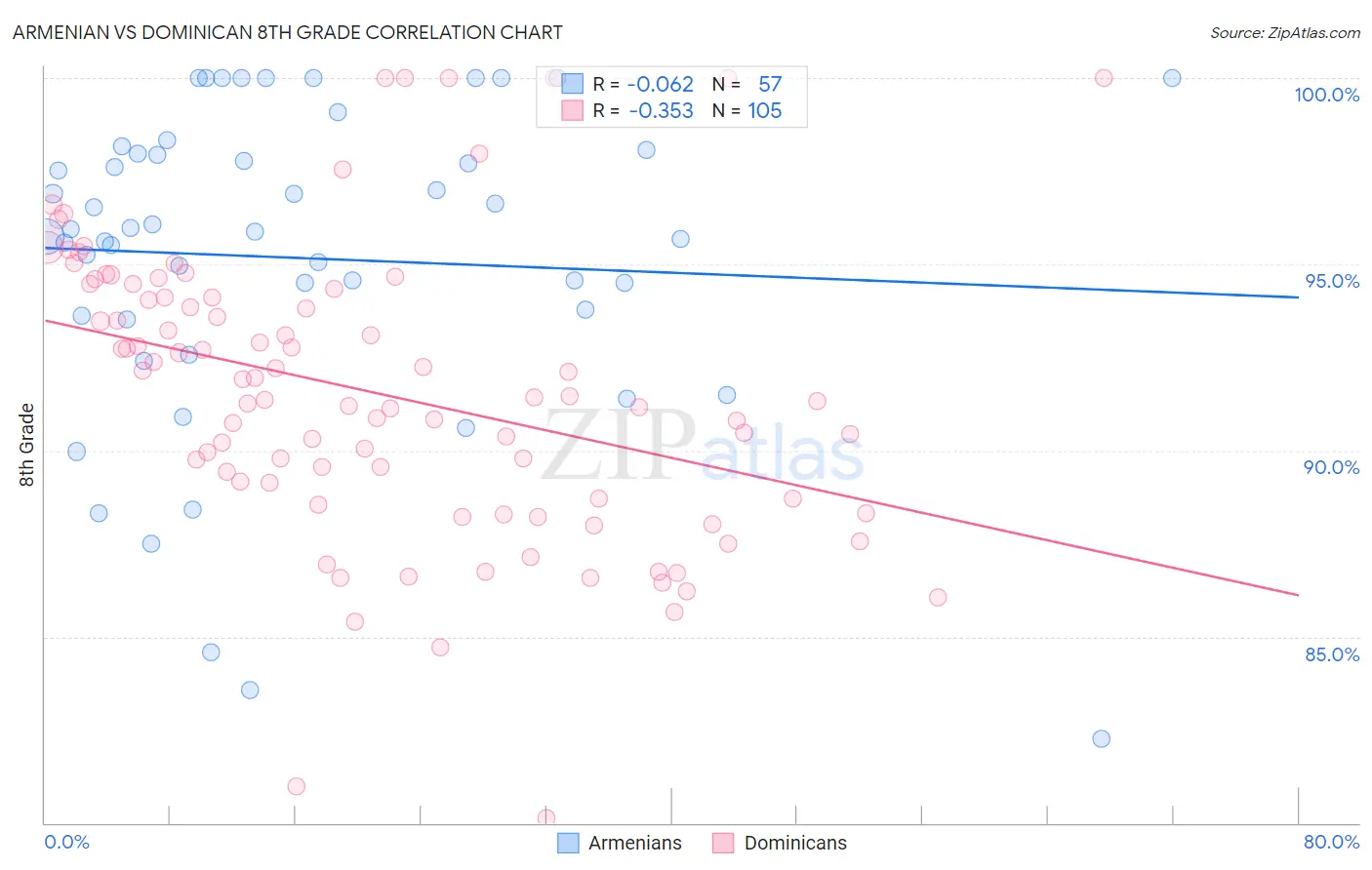Click the 80.0% x-axis tick label
The height and width of the screenshot is (870, 1372).
1331,842
